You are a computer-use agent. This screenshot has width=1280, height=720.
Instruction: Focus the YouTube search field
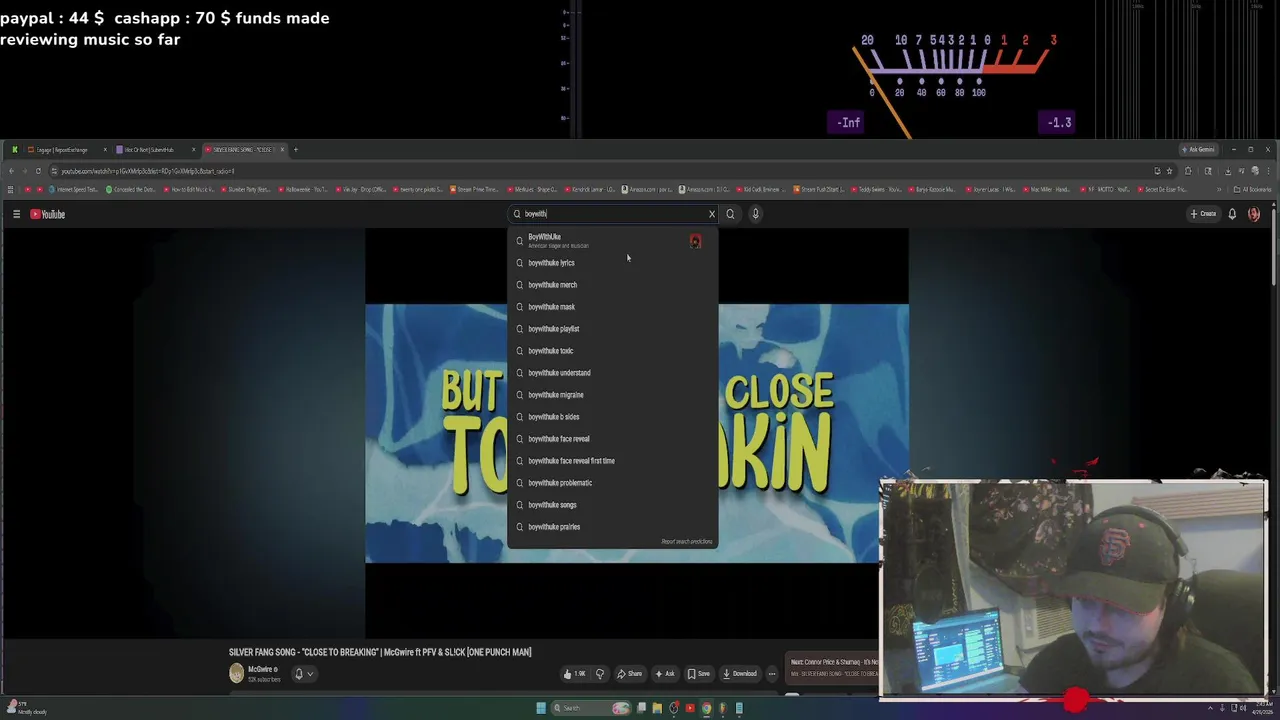pyautogui.click(x=612, y=214)
